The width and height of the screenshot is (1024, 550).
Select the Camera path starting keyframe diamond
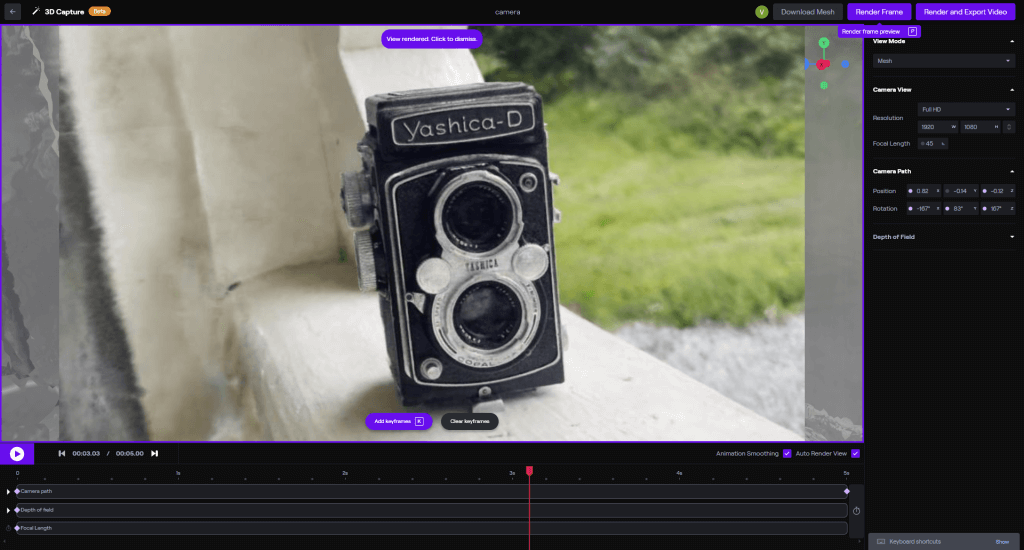pos(17,491)
